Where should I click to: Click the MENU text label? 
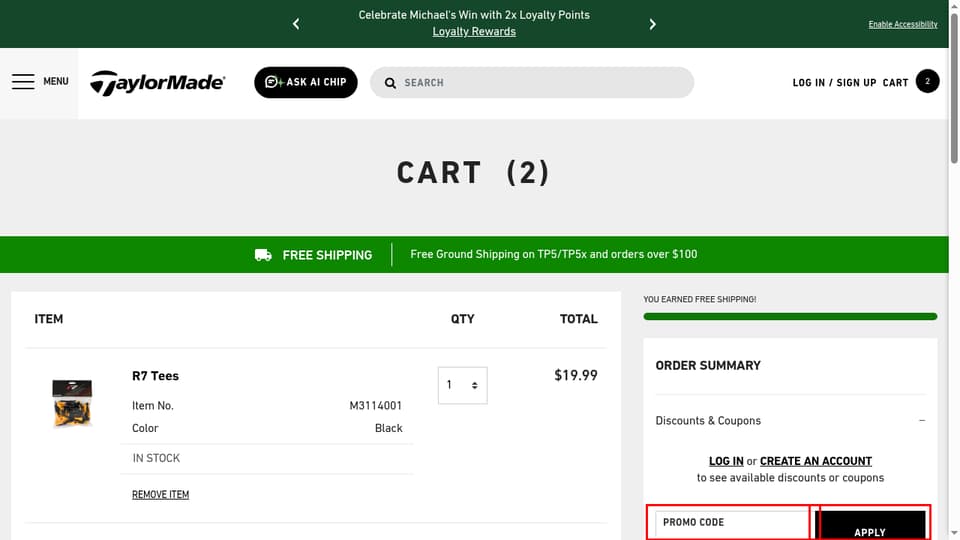pos(56,81)
